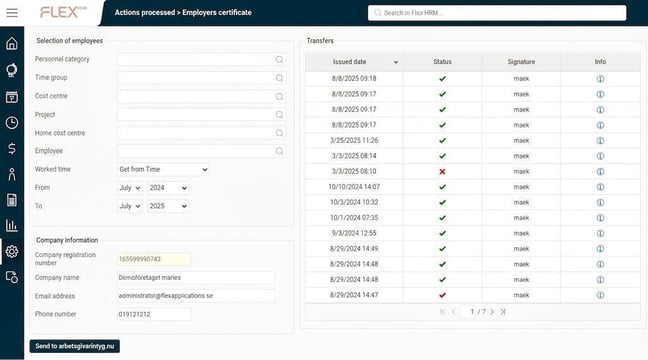Open info for 8/29/2024 14:47 transfer

point(600,295)
